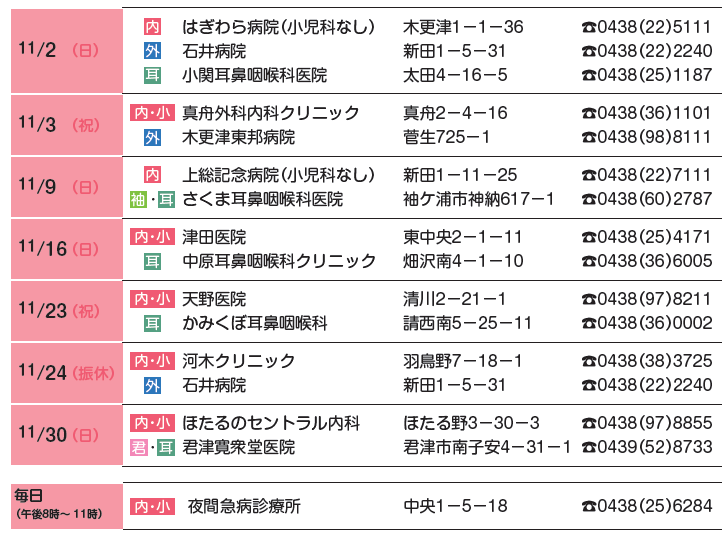Click phone number 0438(22)7111
This screenshot has width=728, height=536.
tap(654, 175)
